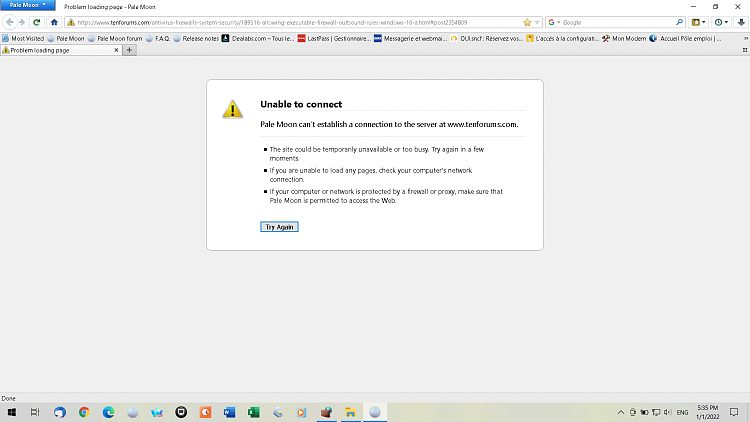Open the Downloads arrow button

pyautogui.click(x=741, y=22)
